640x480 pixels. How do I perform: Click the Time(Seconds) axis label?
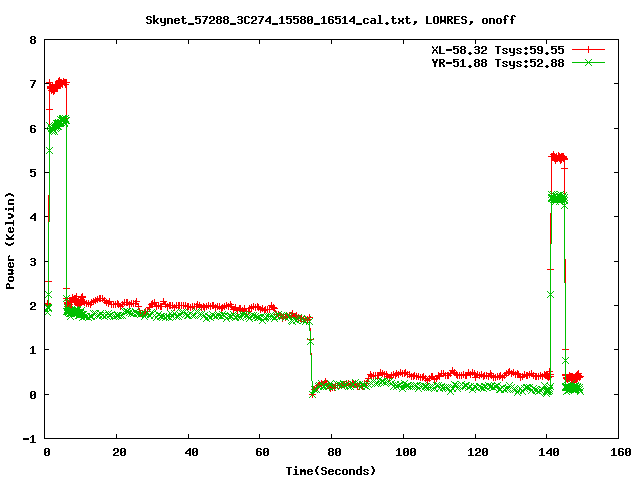tap(330, 471)
